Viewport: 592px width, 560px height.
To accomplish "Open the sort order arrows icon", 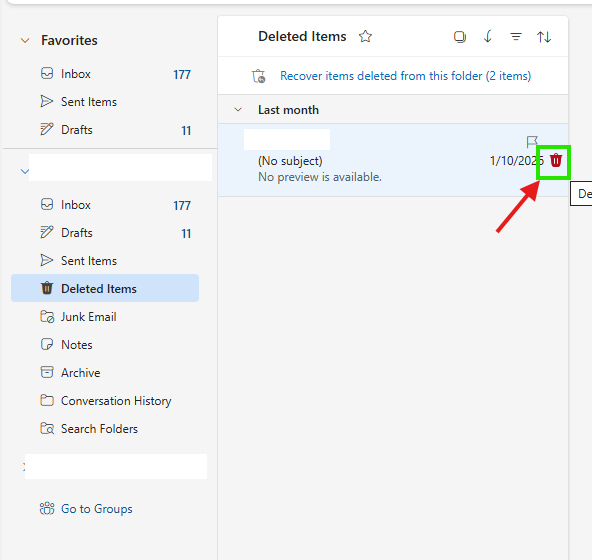I will pos(544,37).
